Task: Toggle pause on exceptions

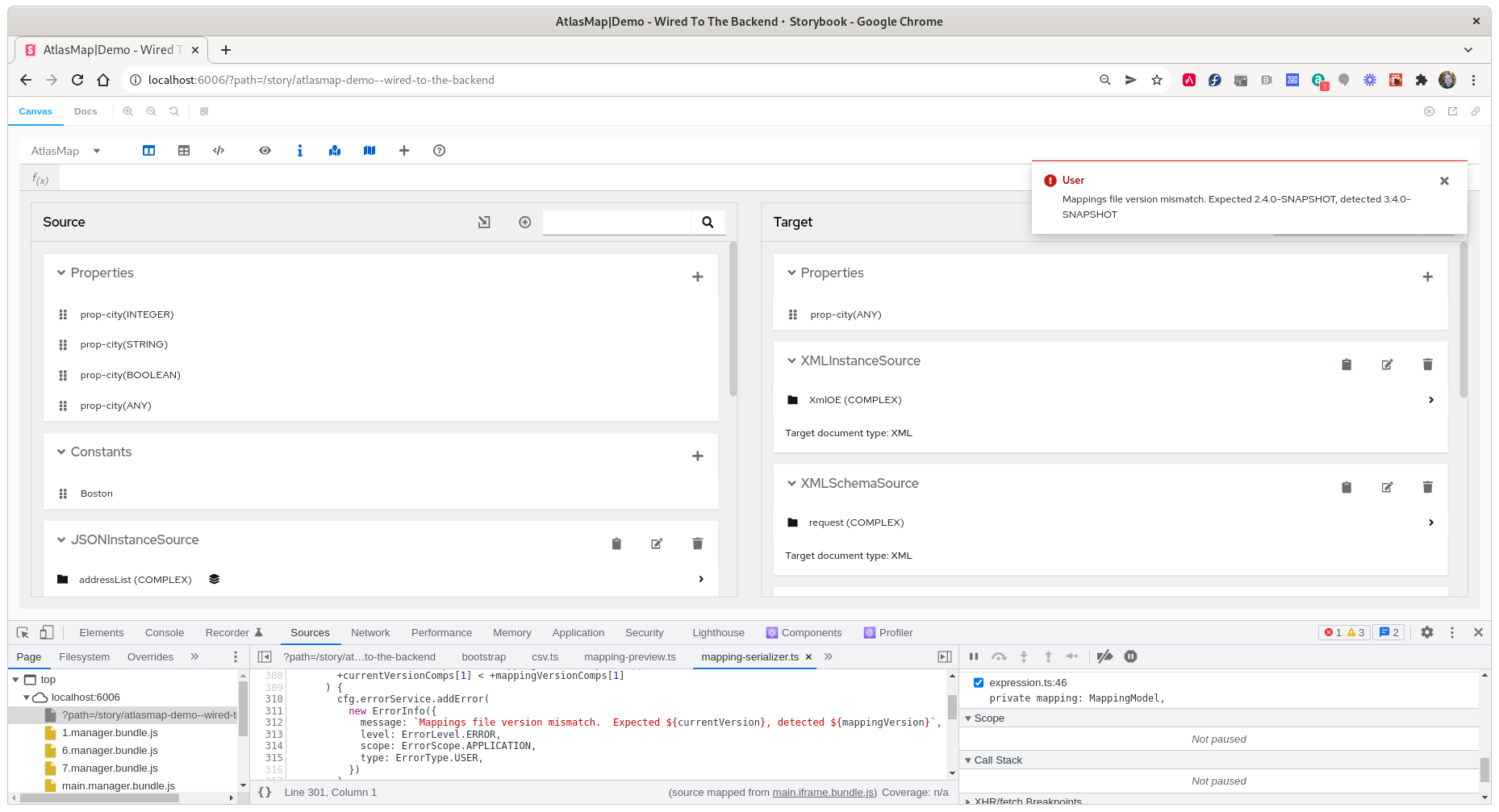Action: tap(1130, 656)
